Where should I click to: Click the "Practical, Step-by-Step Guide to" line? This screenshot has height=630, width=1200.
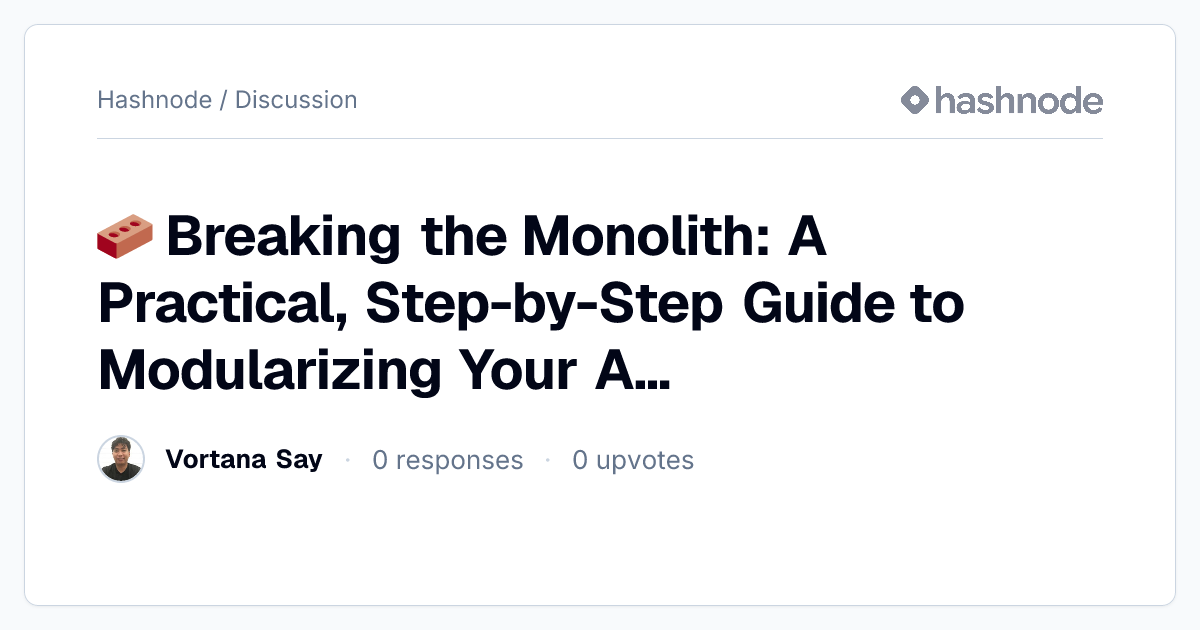click(531, 304)
